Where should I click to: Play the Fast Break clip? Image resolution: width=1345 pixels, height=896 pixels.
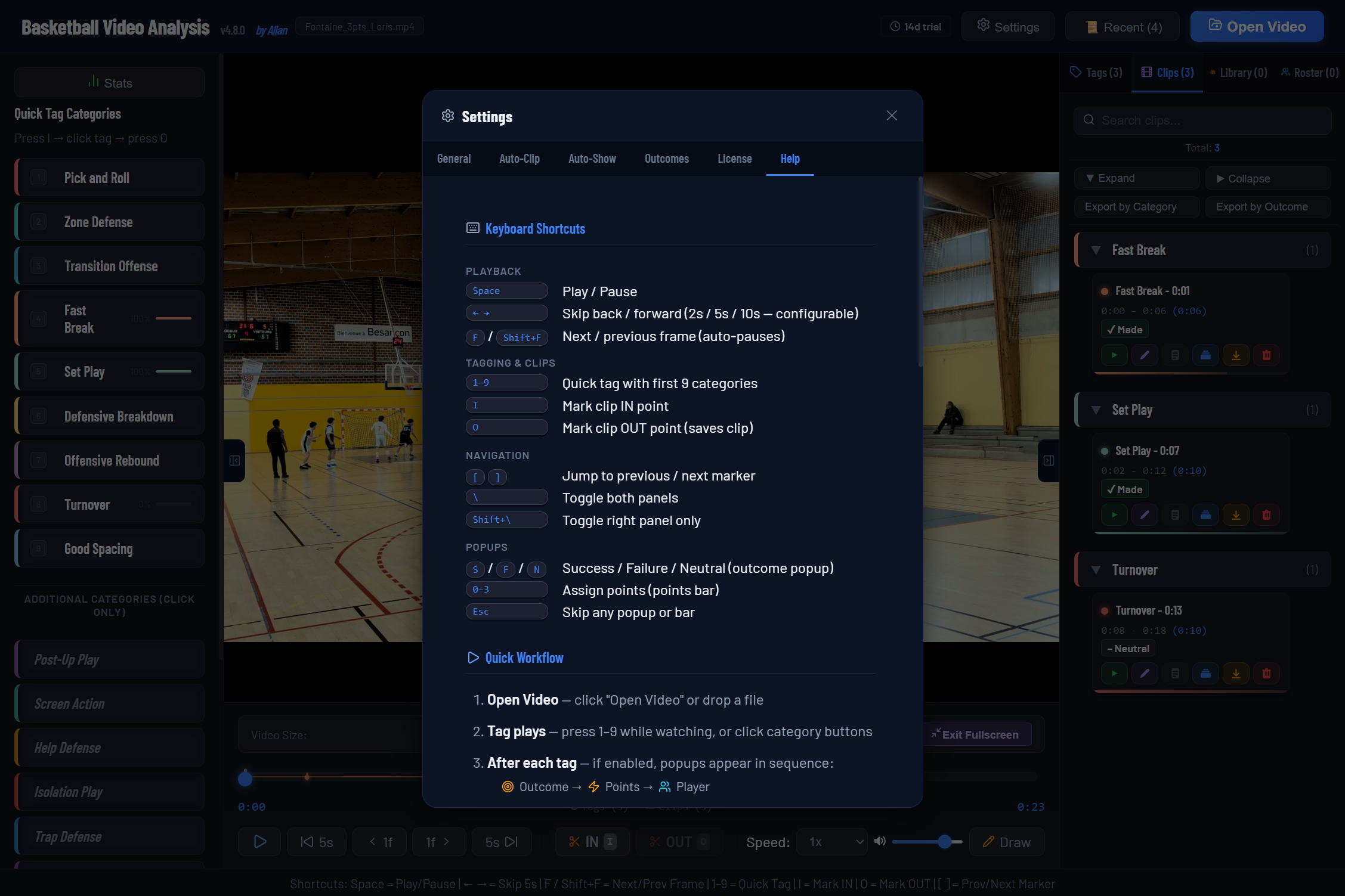(x=1114, y=355)
